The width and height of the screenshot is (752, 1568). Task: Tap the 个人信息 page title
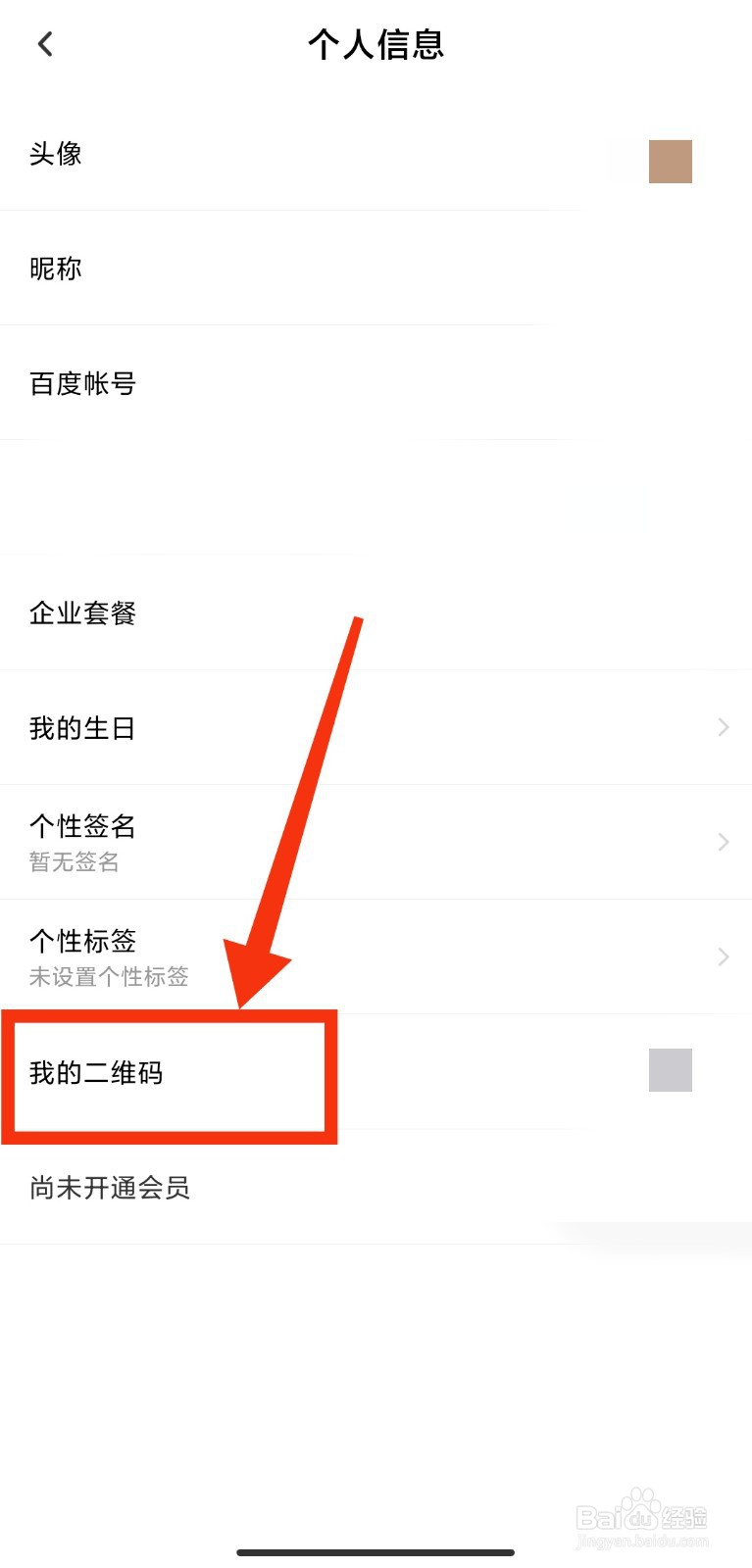pyautogui.click(x=376, y=44)
